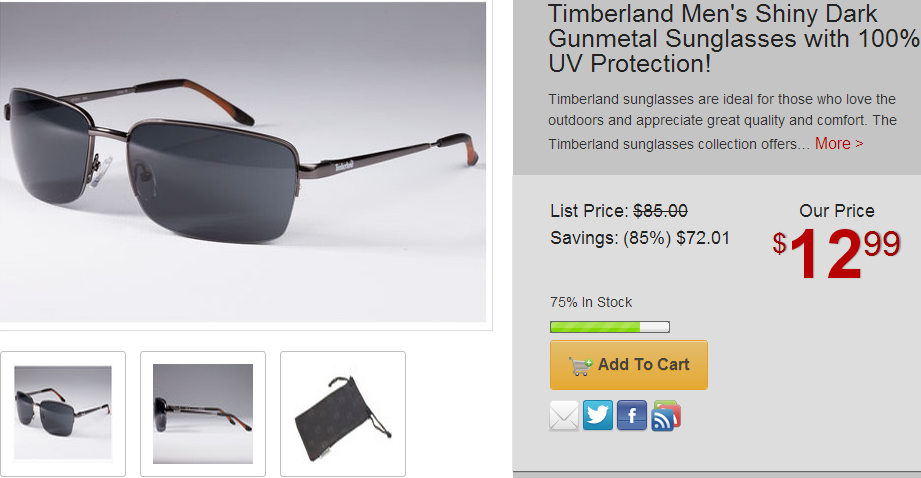This screenshot has width=921, height=478.
Task: Select the second thumbnail showing sunglasses side view
Action: 203,413
